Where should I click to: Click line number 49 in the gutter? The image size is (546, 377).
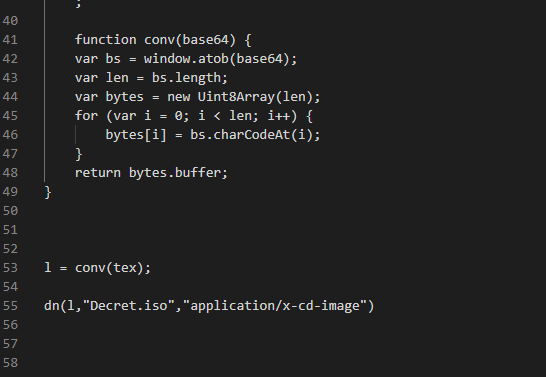coord(10,192)
